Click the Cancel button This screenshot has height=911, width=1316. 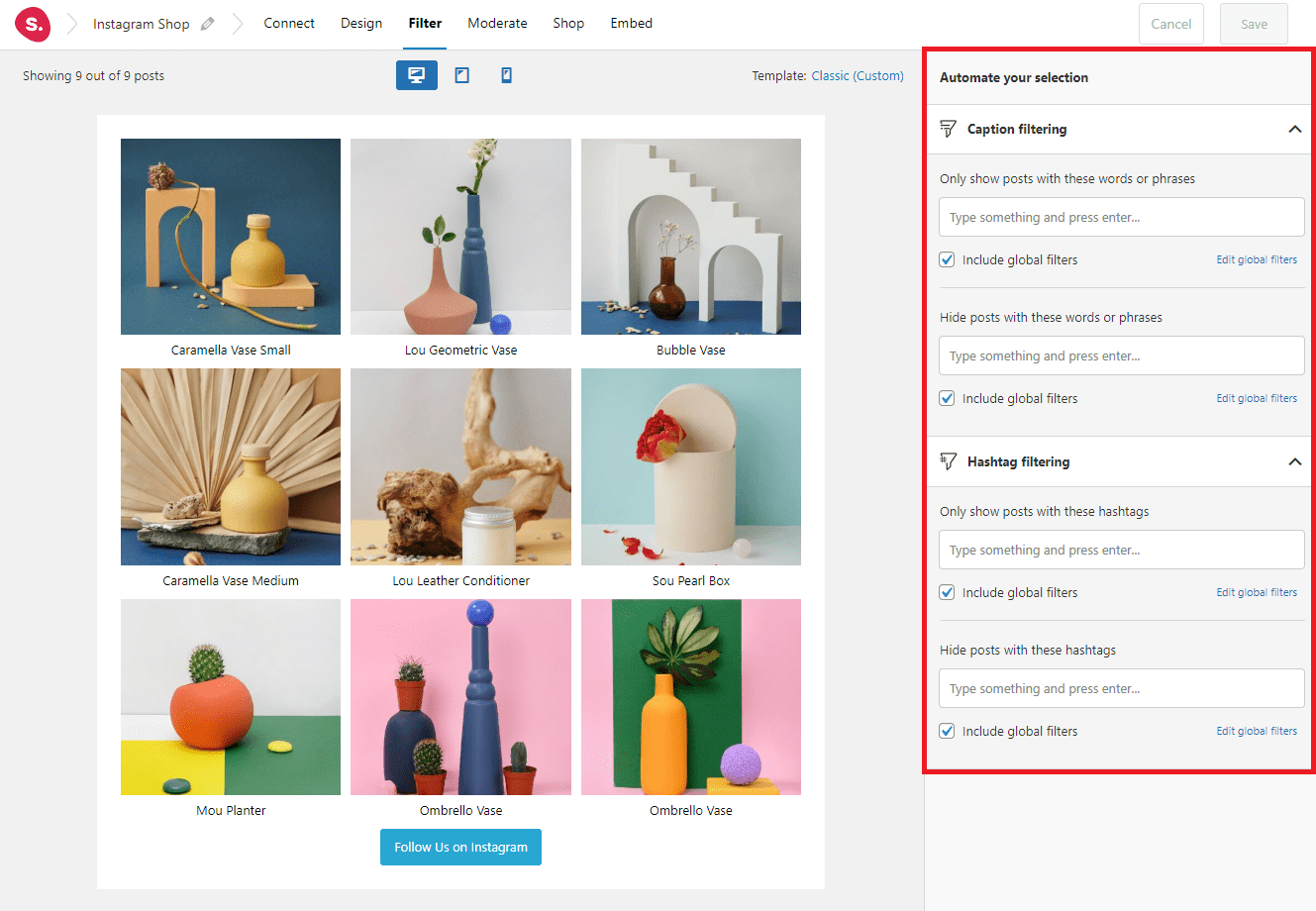[1171, 24]
